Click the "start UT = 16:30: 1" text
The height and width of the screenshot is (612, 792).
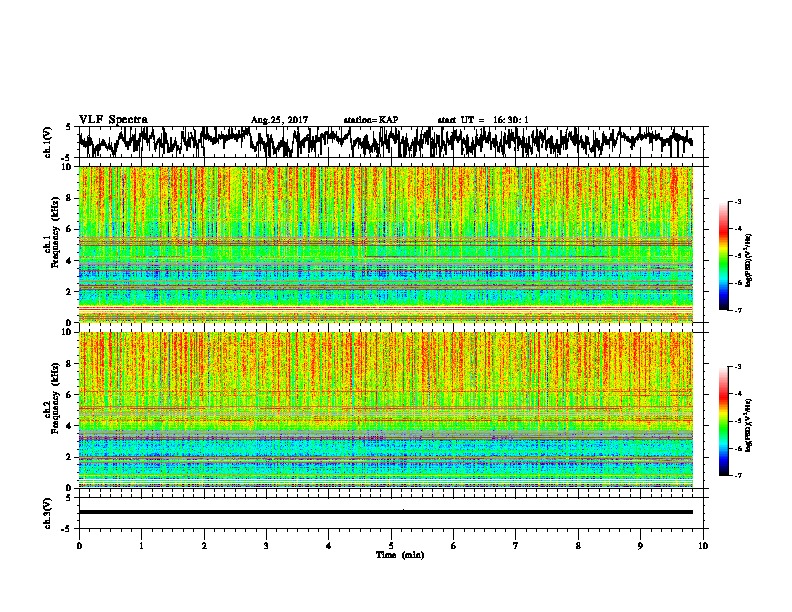point(483,120)
